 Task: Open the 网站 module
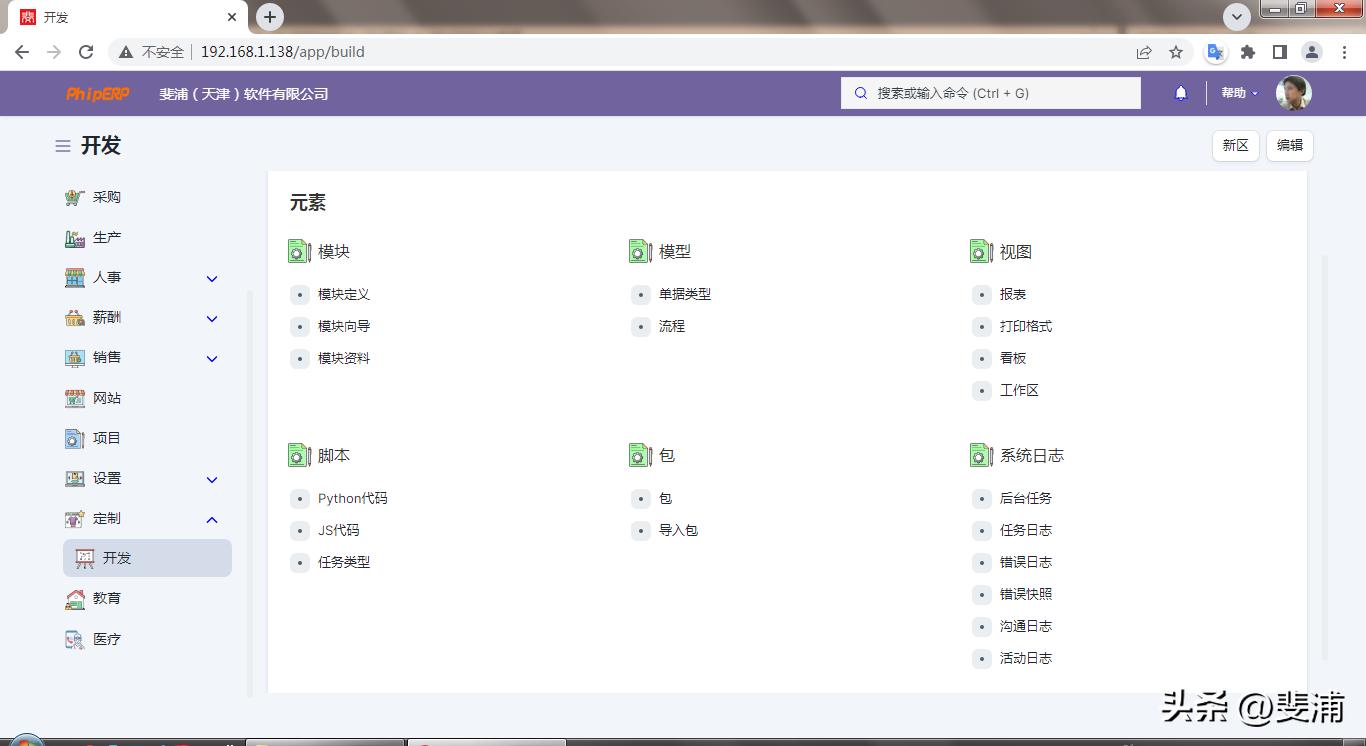click(x=108, y=398)
